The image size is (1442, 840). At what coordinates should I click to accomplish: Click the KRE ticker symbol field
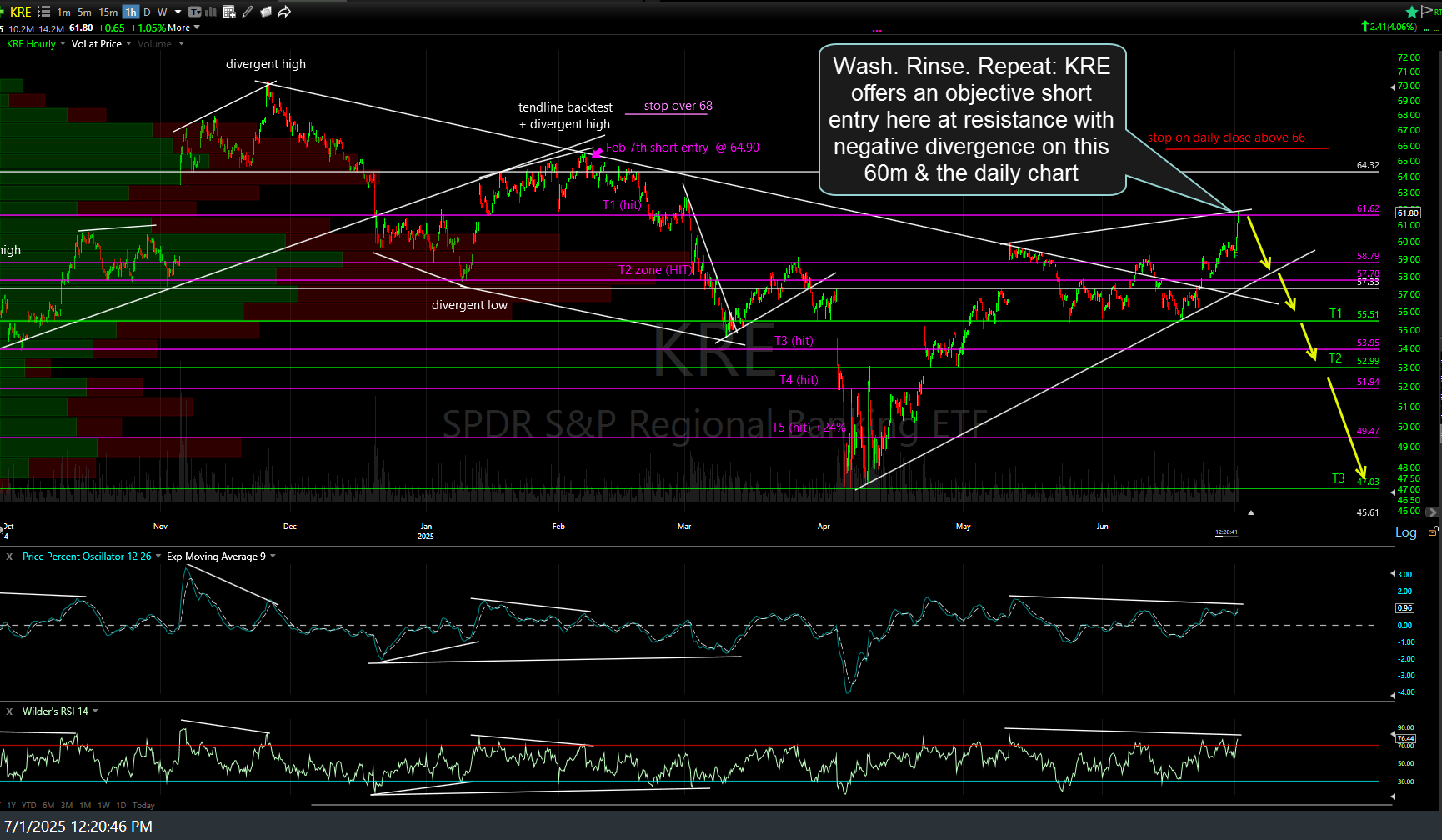point(20,12)
